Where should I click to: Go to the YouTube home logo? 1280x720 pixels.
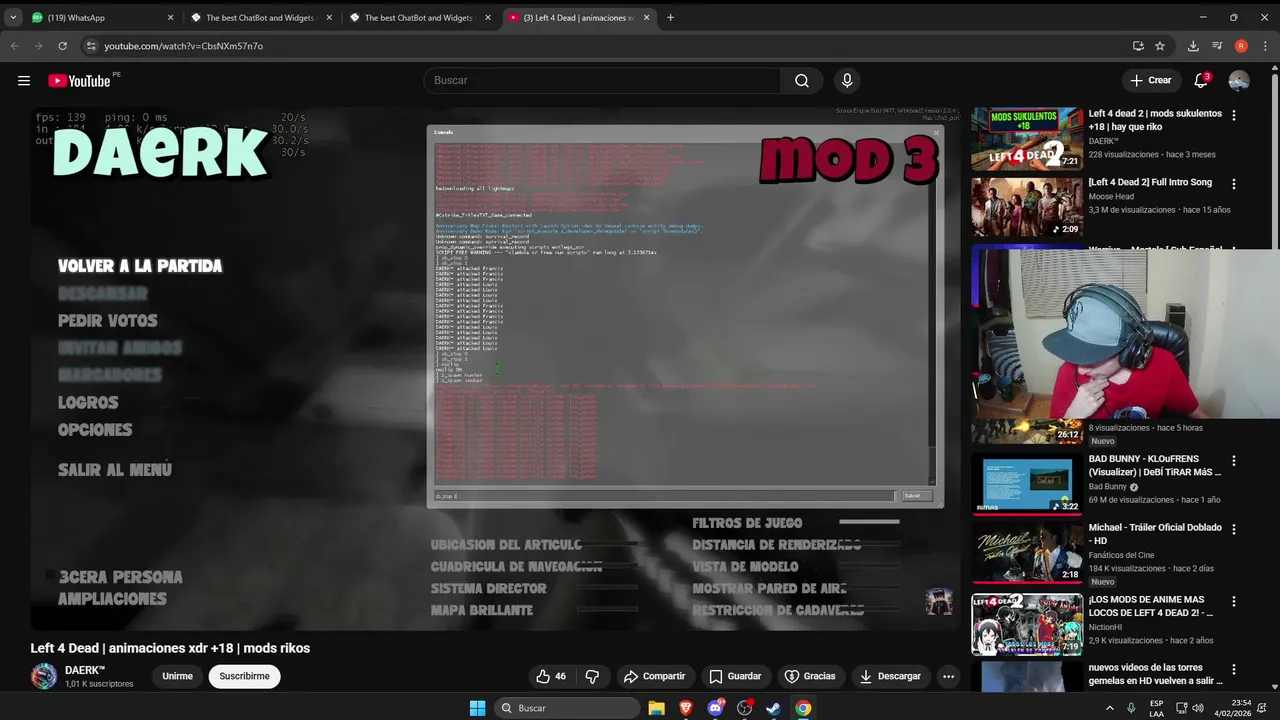point(79,81)
